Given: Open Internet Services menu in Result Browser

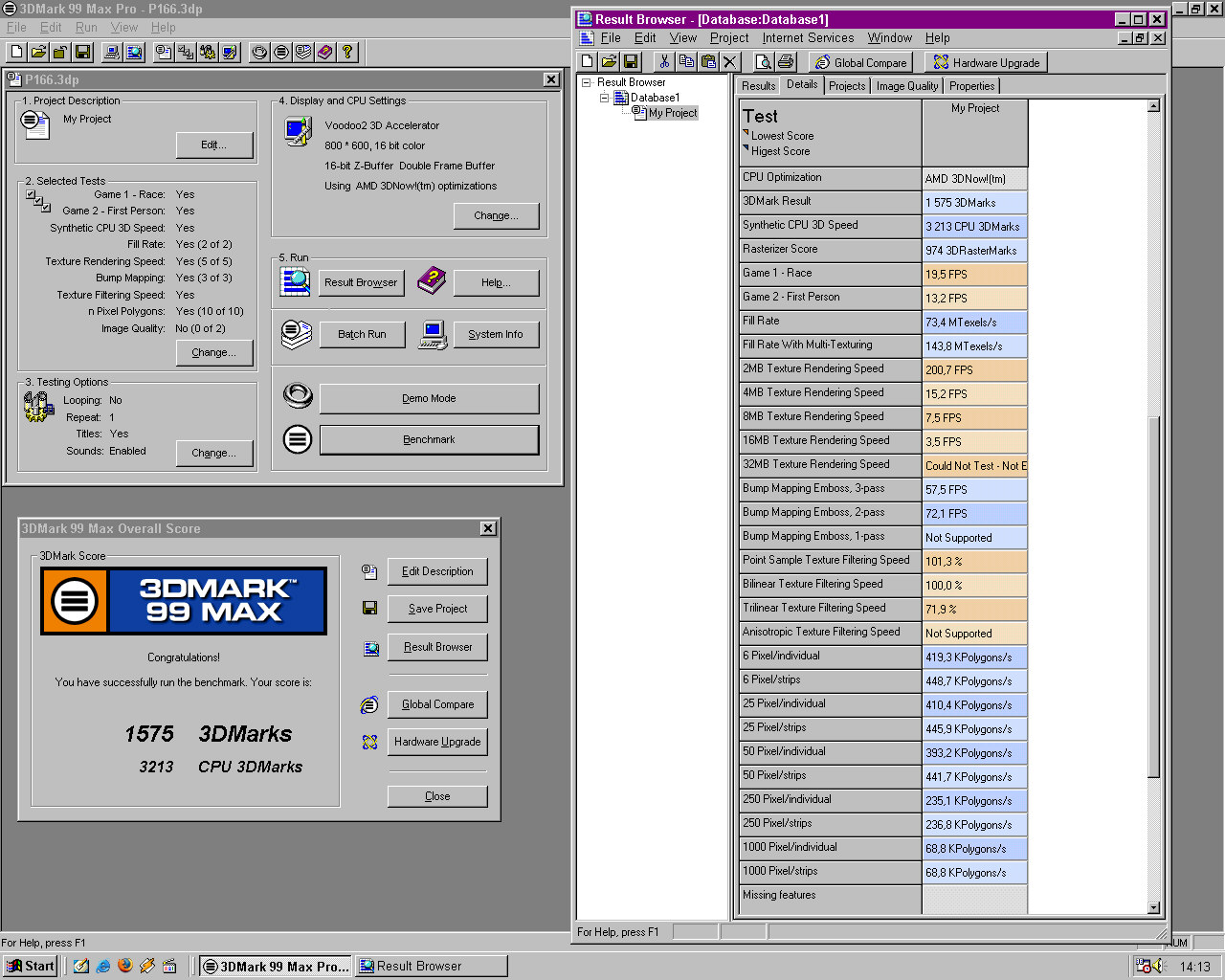Looking at the screenshot, I should [808, 38].
